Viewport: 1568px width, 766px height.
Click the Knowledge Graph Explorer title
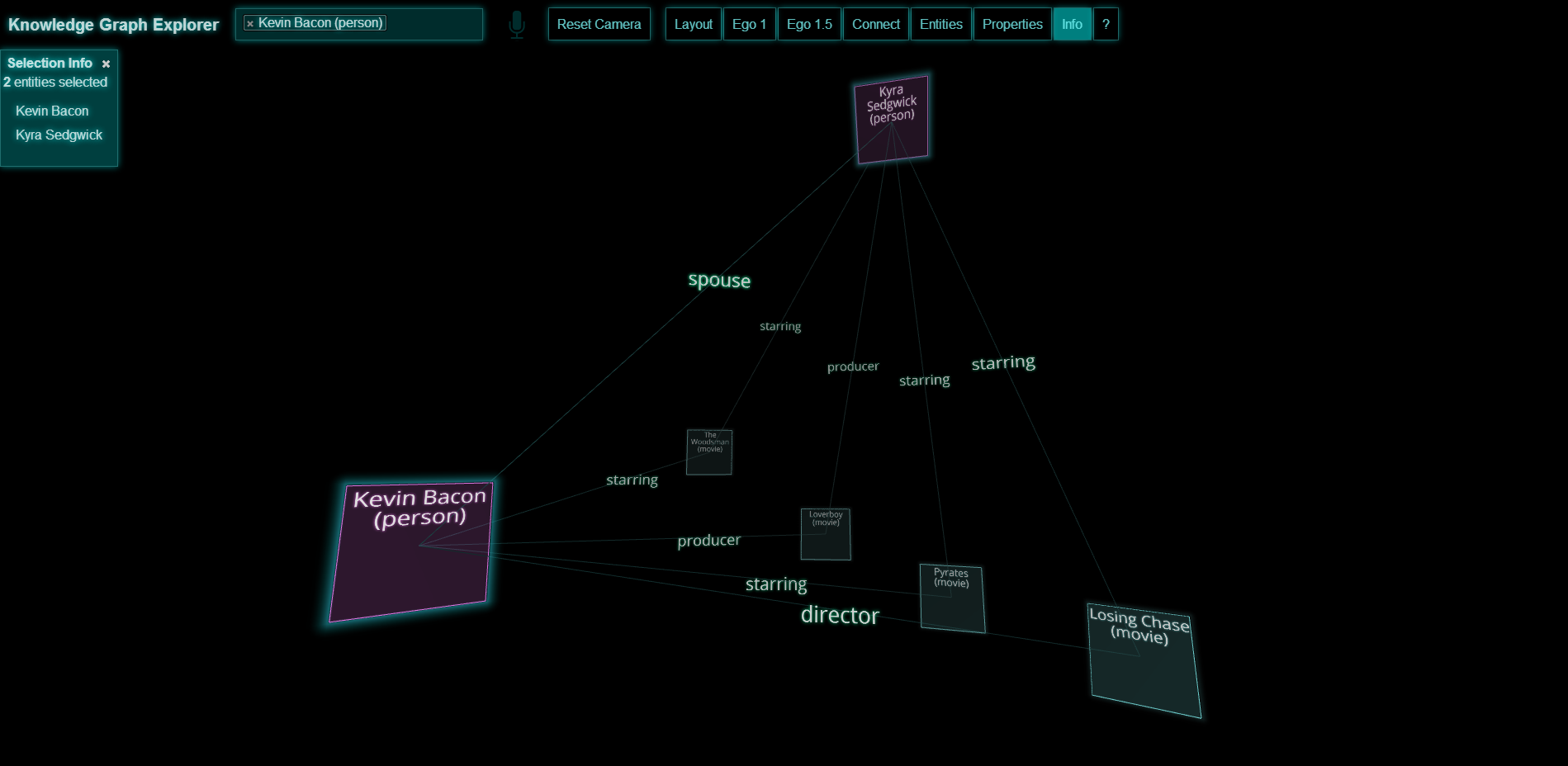(113, 25)
